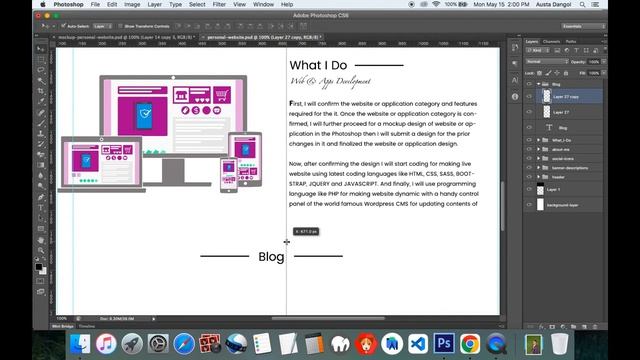Switch to the Channels tab
The width and height of the screenshot is (640, 360).
coord(551,42)
